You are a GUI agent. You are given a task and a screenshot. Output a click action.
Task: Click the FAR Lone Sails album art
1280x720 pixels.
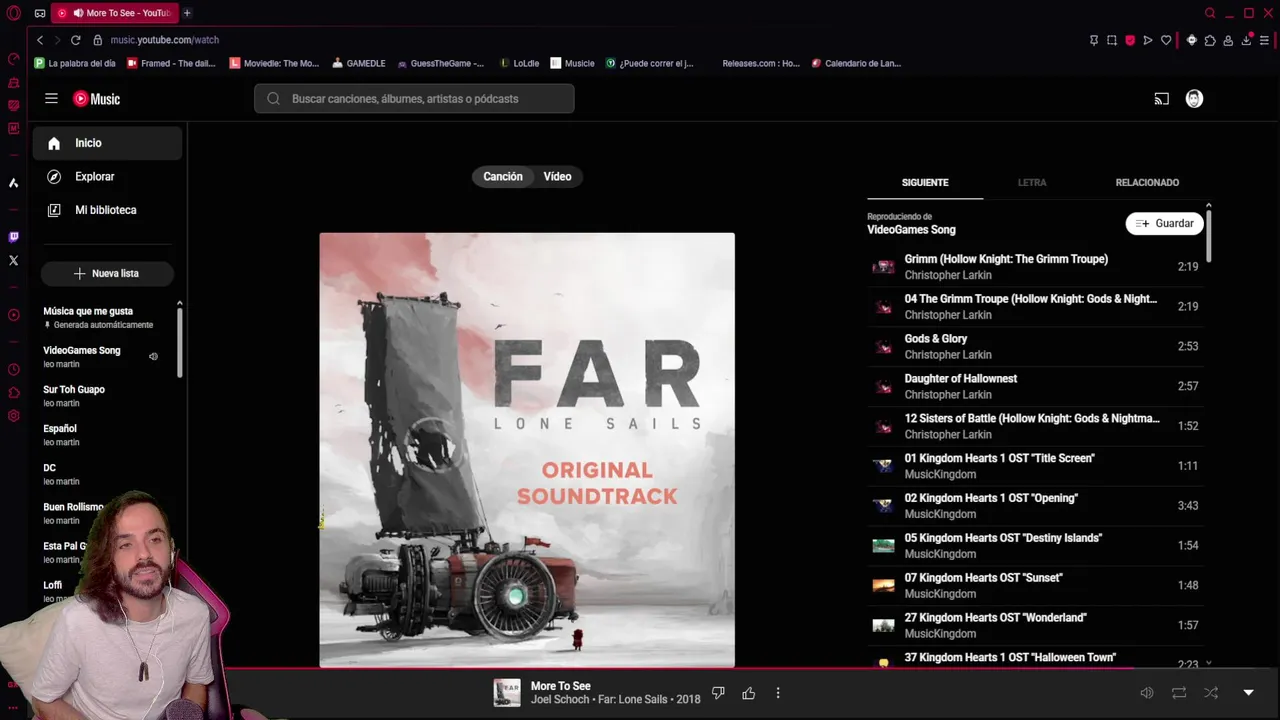pyautogui.click(x=527, y=450)
